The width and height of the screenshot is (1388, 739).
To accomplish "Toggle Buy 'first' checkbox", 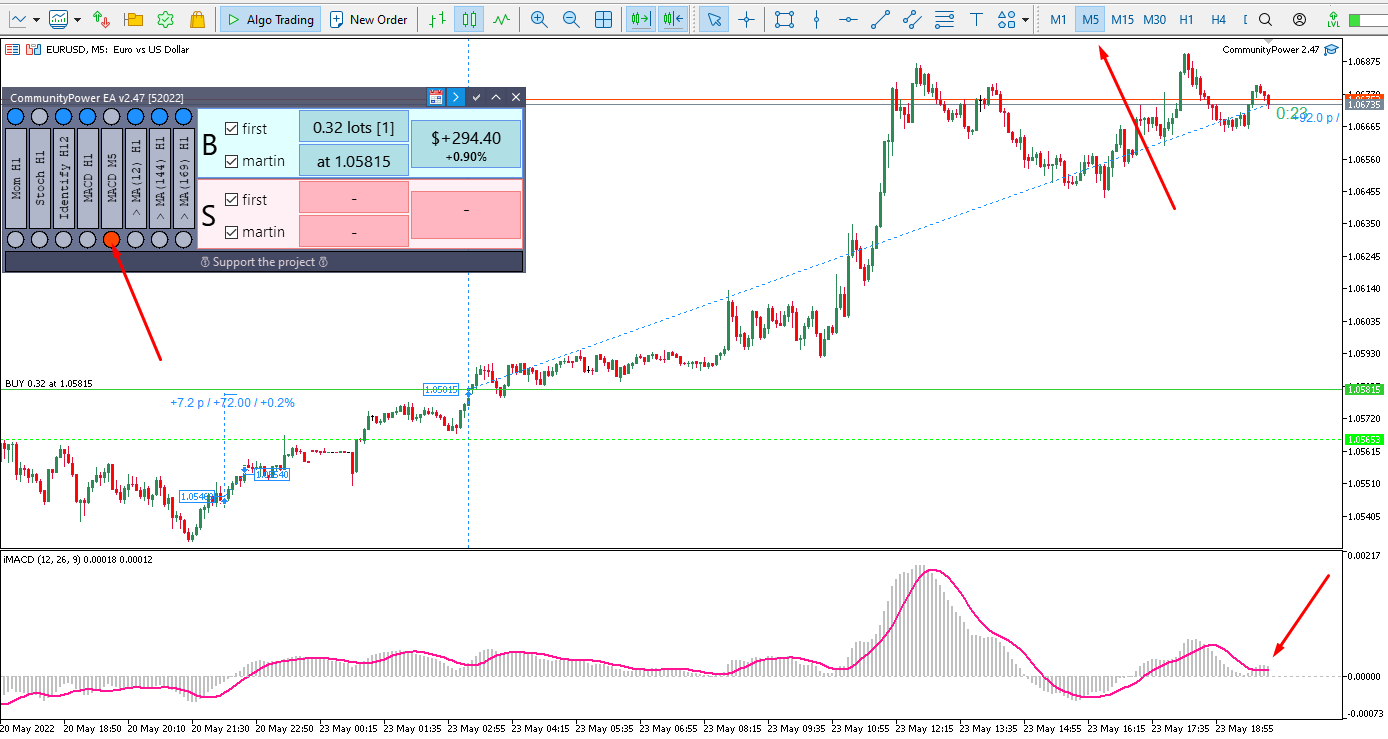I will click(x=232, y=128).
